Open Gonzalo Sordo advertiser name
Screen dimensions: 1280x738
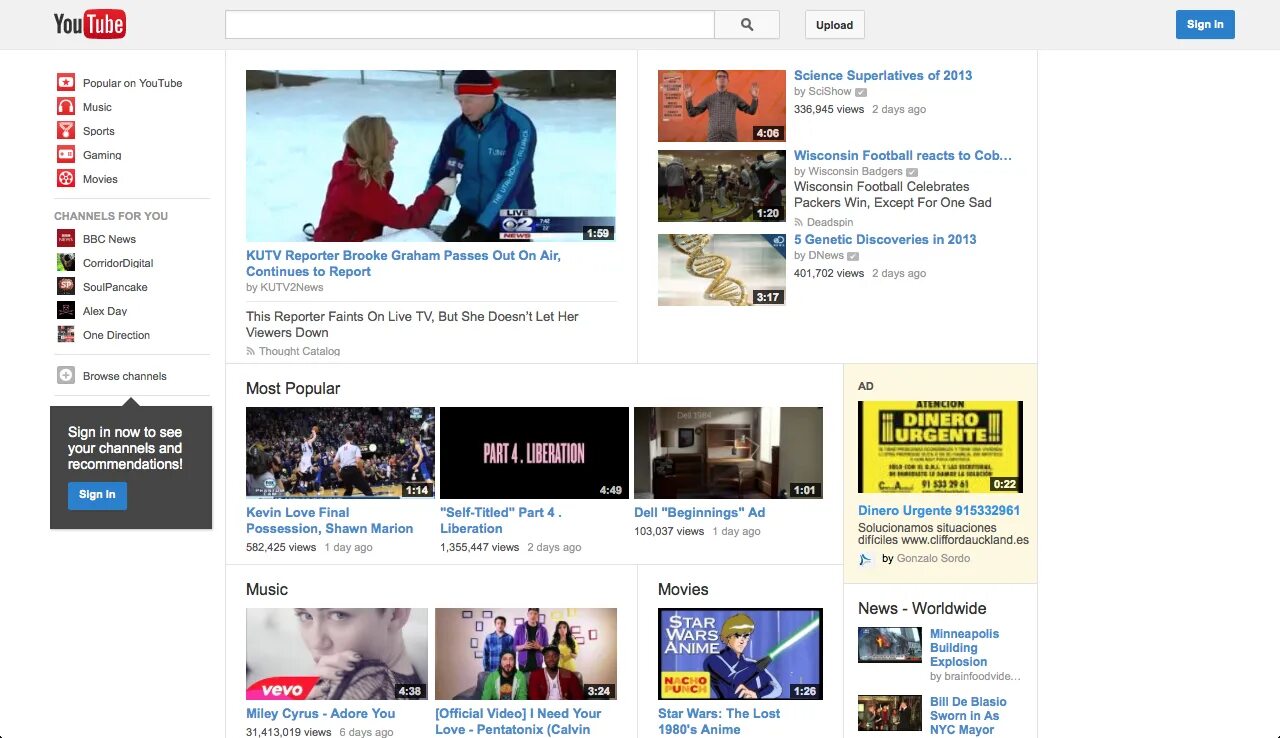click(x=933, y=558)
